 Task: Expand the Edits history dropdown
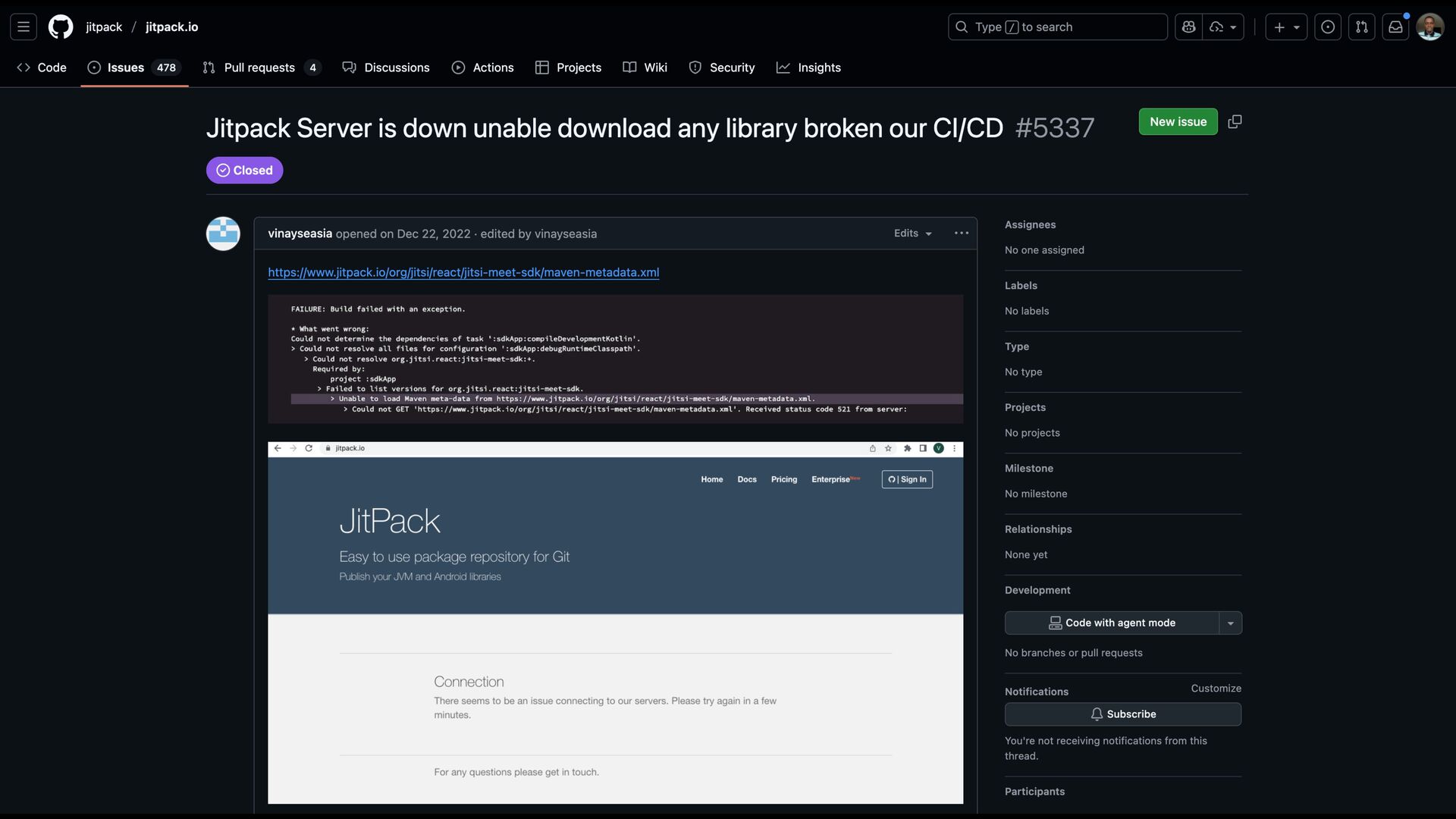pyautogui.click(x=912, y=234)
